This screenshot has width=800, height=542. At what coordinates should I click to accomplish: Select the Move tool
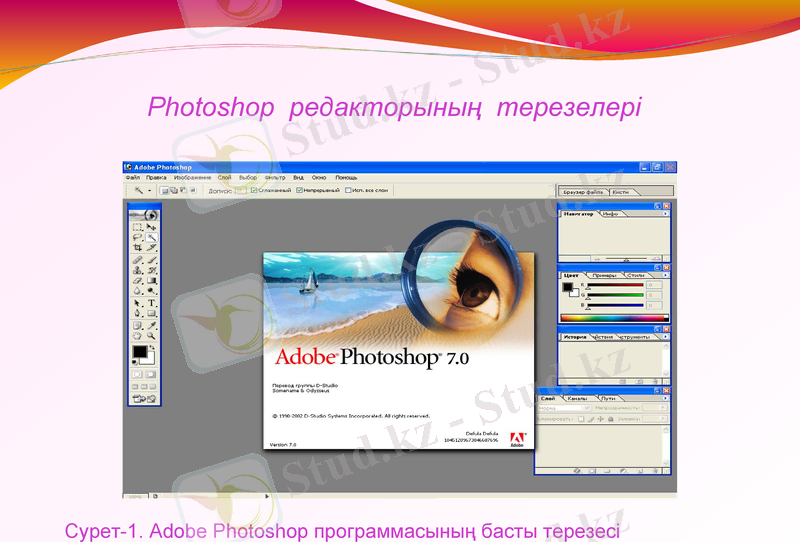tap(152, 227)
